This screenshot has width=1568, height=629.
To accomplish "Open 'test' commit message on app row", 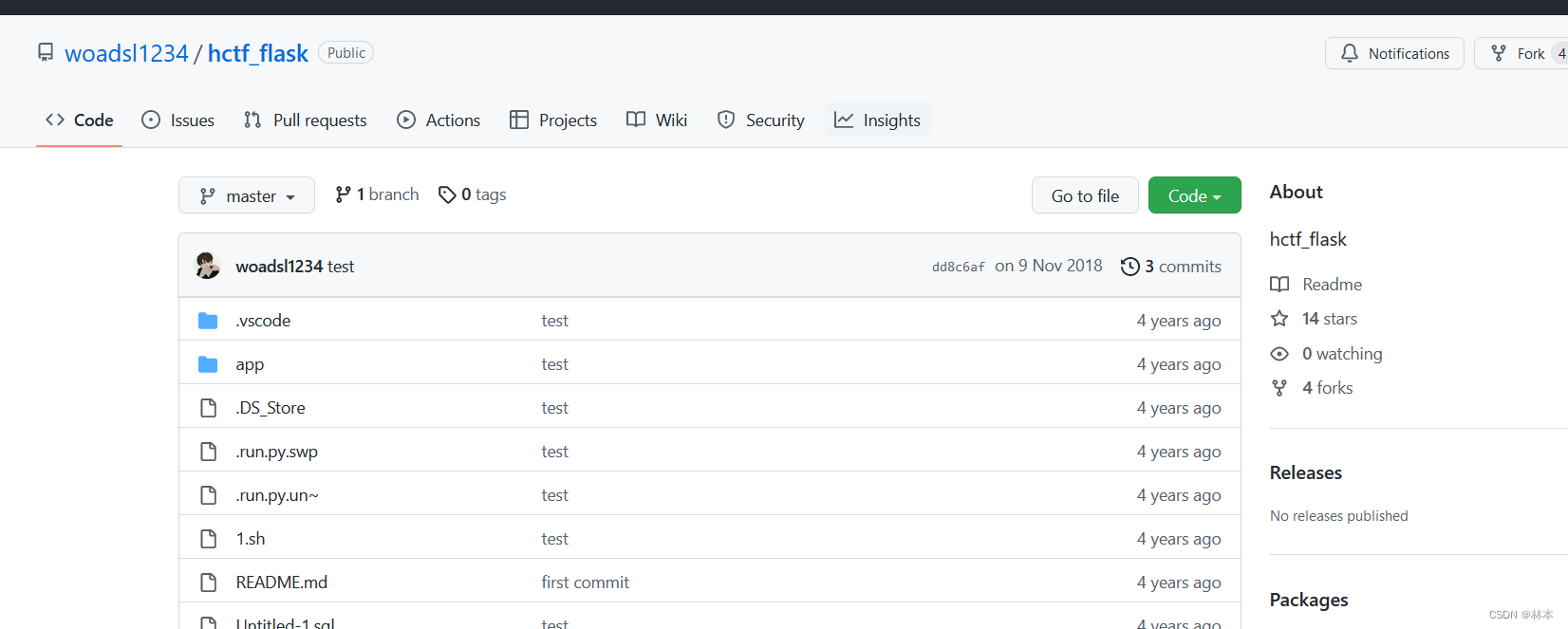I will coord(554,364).
